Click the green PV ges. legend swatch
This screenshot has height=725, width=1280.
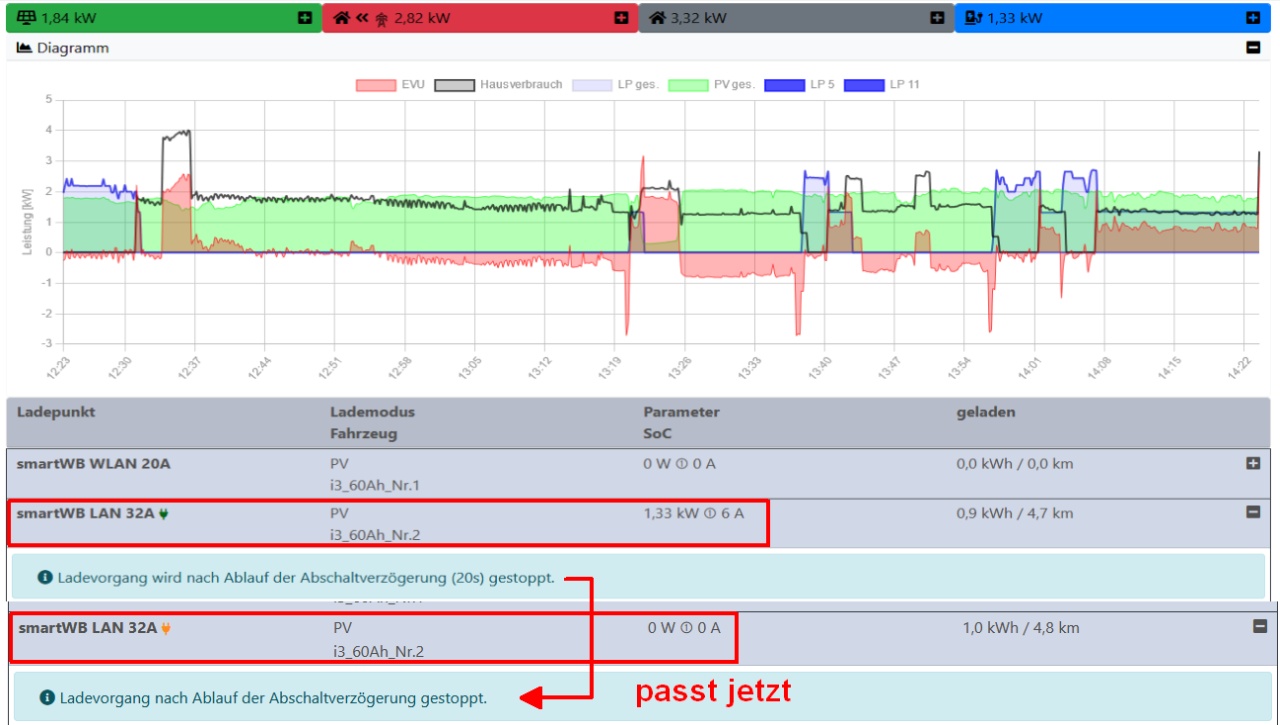(688, 85)
